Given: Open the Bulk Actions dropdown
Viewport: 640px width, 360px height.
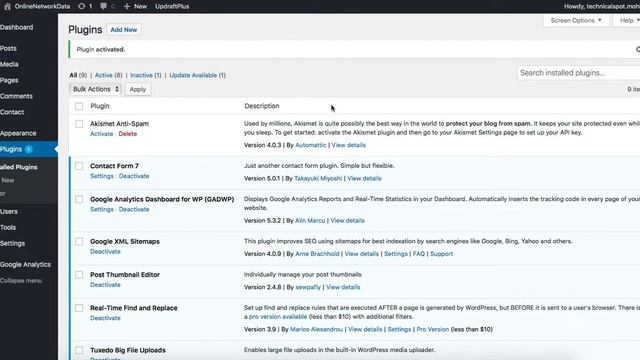Looking at the screenshot, I should tap(96, 89).
